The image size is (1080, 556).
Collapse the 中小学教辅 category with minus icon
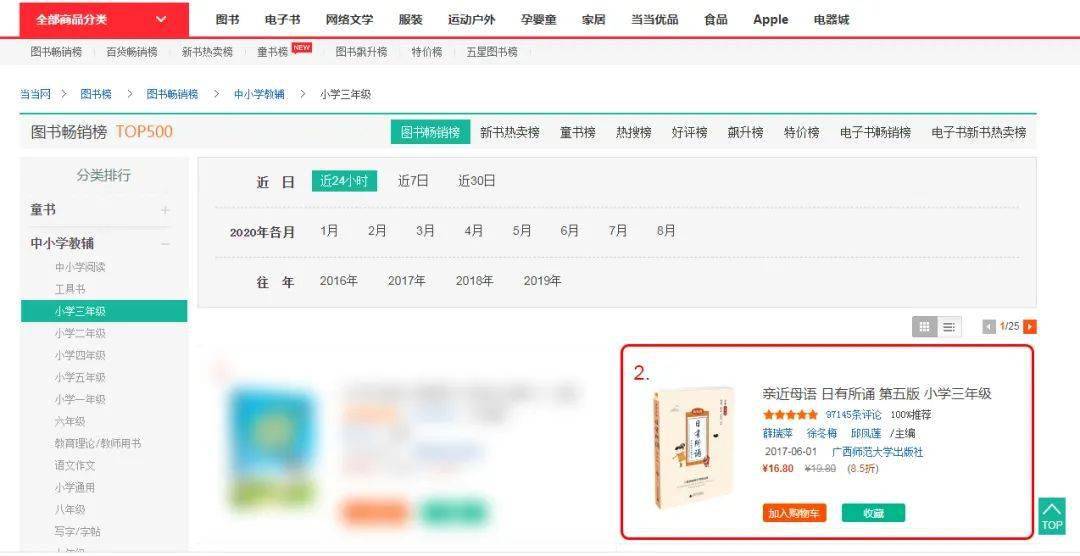165,243
